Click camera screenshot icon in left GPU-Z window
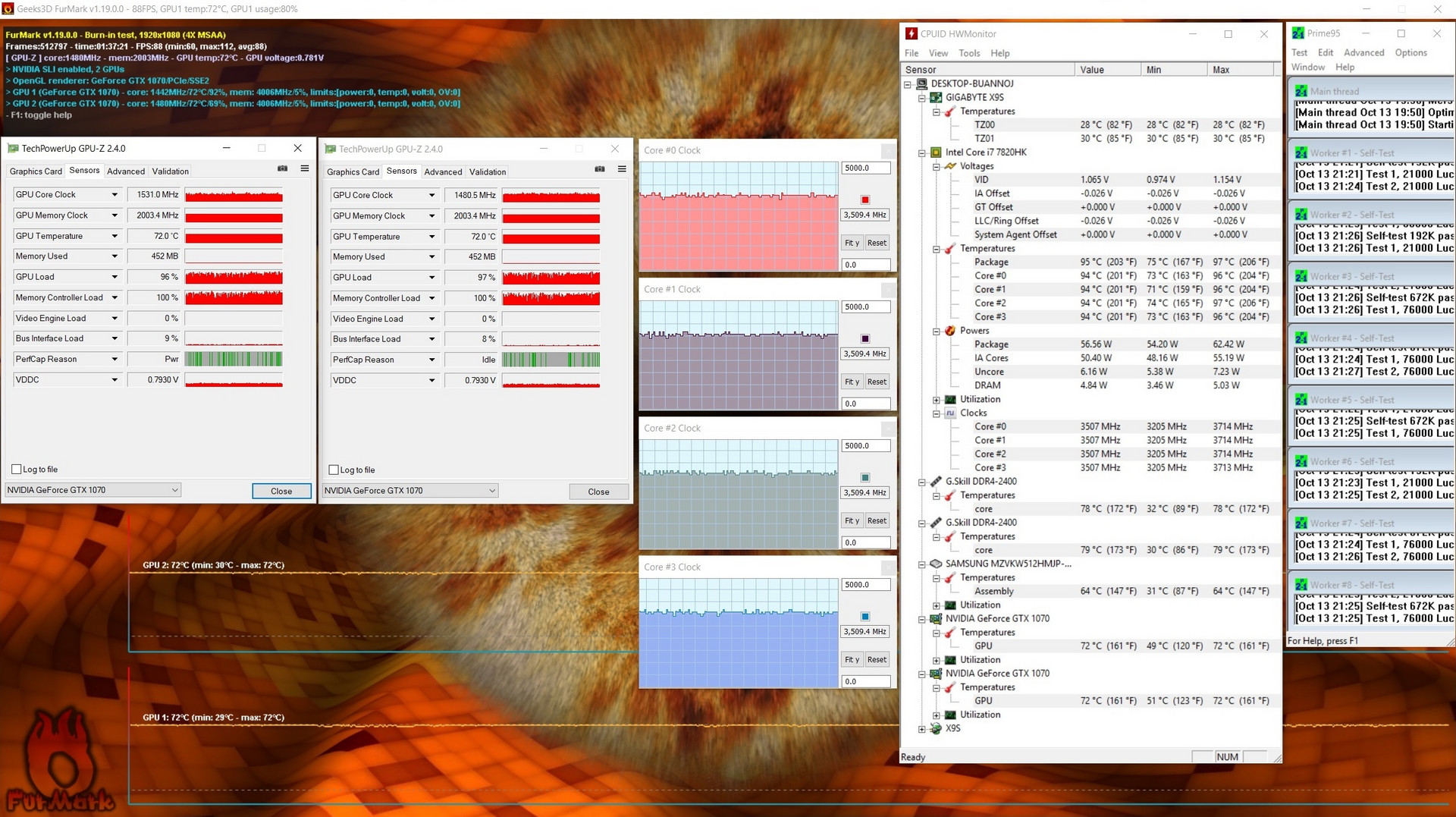The width and height of the screenshot is (1456, 817). point(282,168)
